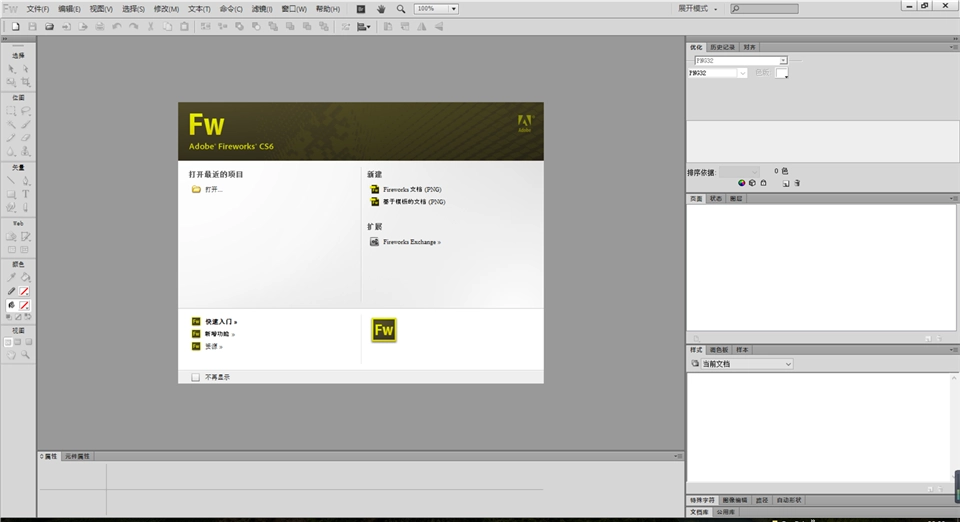Select the Marquee tool

tap(12, 111)
